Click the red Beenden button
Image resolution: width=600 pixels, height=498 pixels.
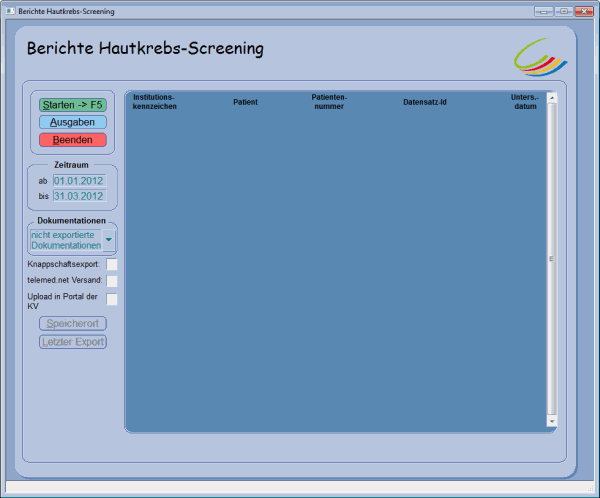point(72,140)
